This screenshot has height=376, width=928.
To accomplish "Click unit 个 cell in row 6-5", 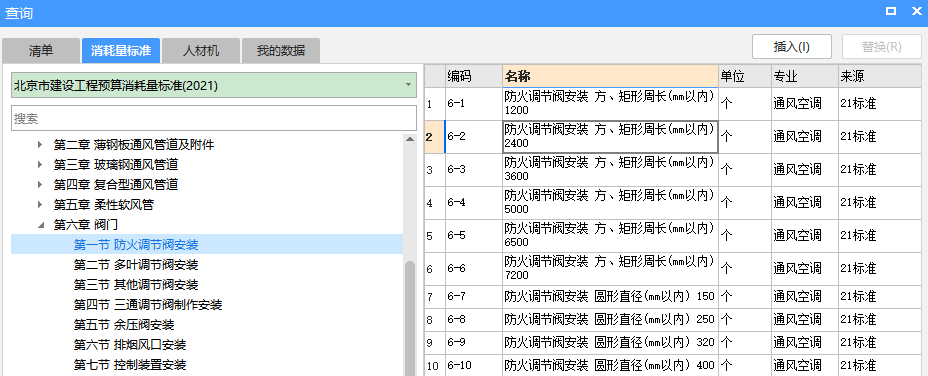I will 745,236.
